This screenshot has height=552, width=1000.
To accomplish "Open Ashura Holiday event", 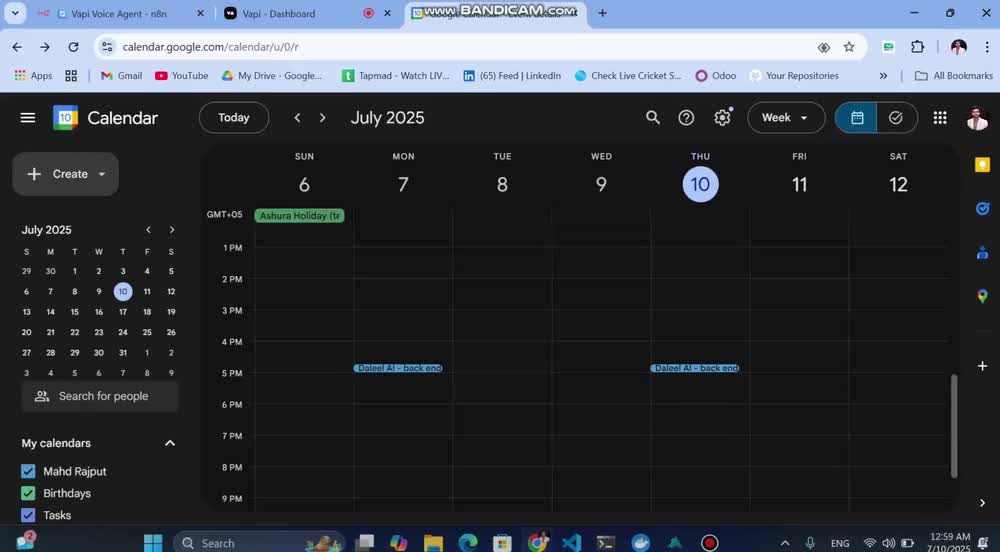I will coord(299,215).
